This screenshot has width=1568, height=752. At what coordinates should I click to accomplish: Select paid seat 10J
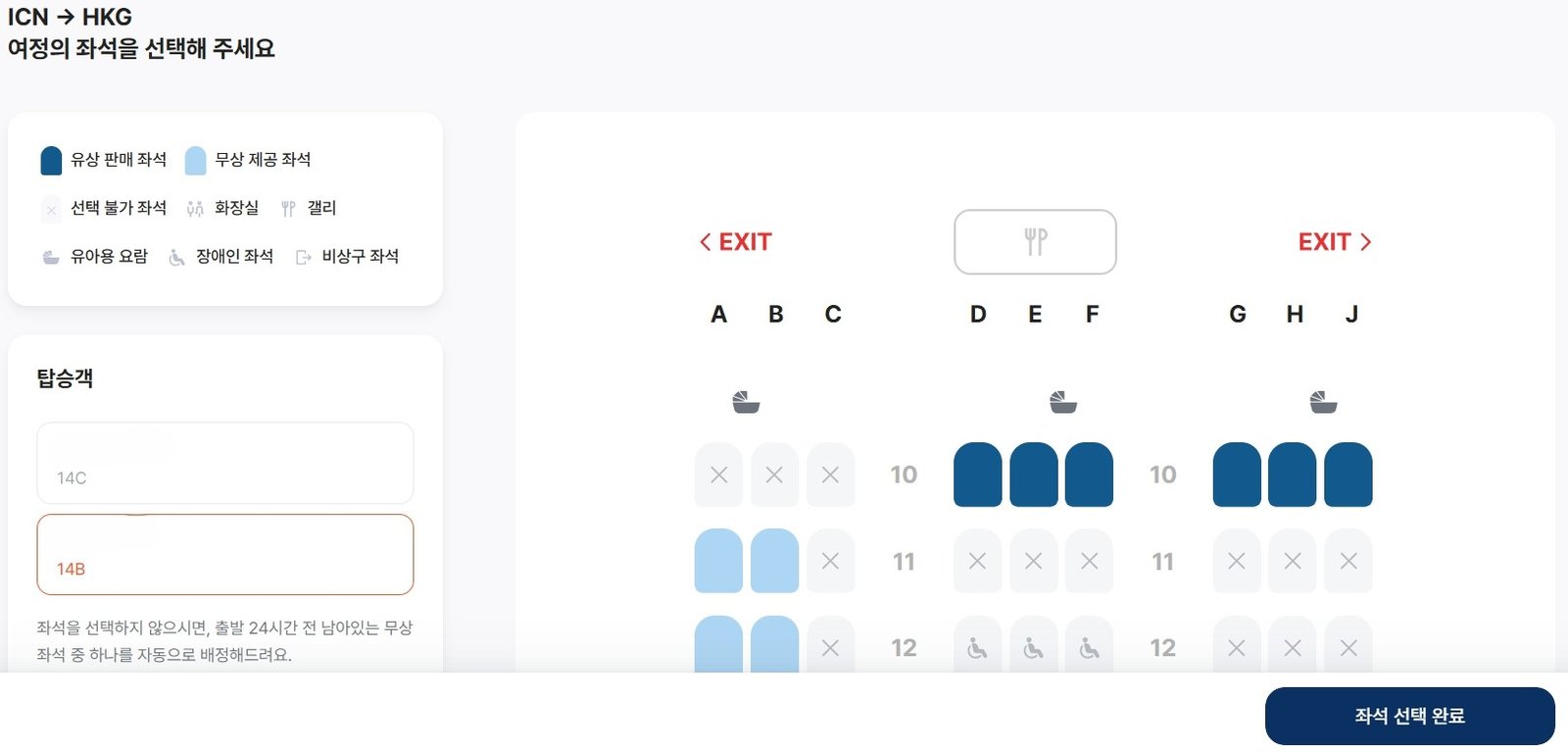click(x=1347, y=475)
